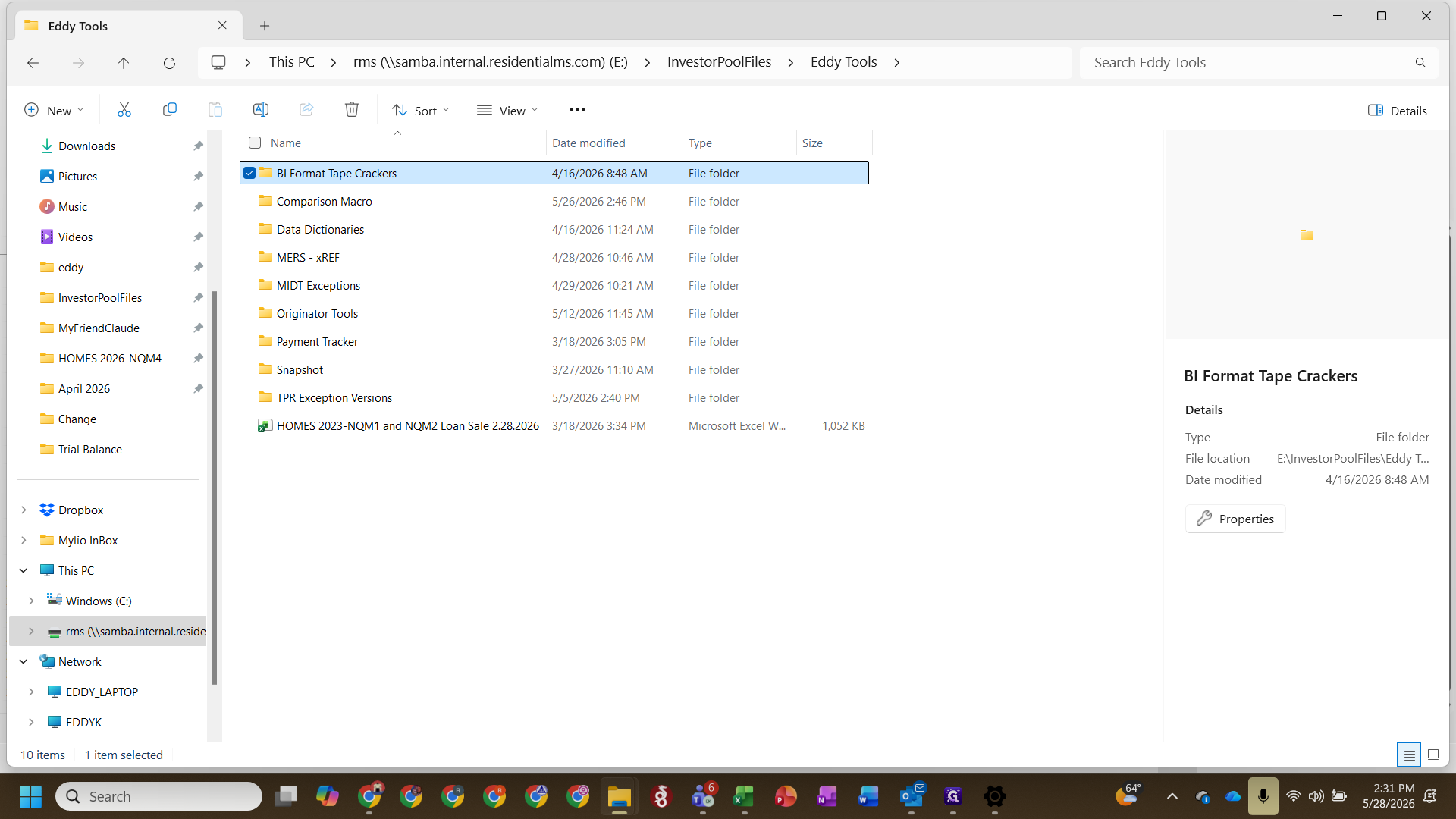Image resolution: width=1456 pixels, height=819 pixels.
Task: Open Microsoft Teams from the taskbar
Action: 703,796
